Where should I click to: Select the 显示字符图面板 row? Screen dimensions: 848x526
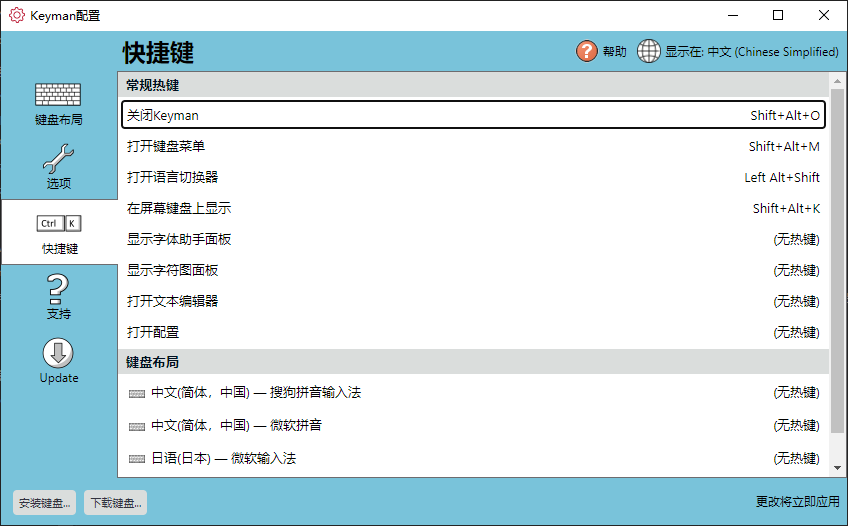[x=473, y=270]
